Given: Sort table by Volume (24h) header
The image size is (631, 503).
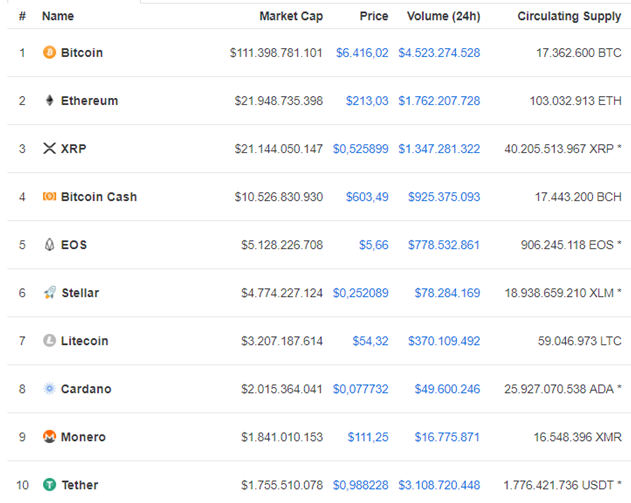Looking at the screenshot, I should tap(443, 16).
